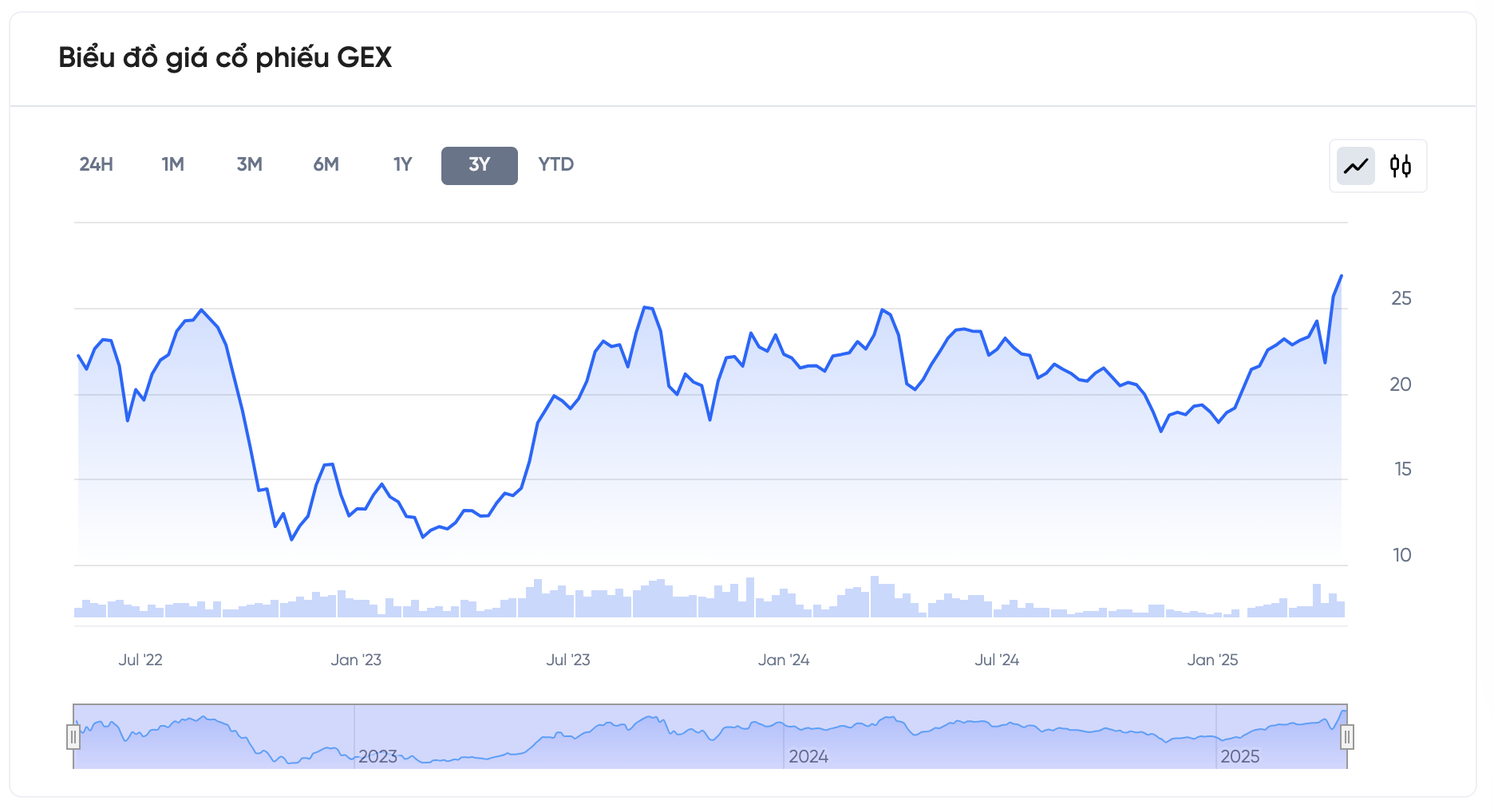Click the Jan '24 x-axis label
The height and width of the screenshot is (812, 1494).
pyautogui.click(x=784, y=660)
